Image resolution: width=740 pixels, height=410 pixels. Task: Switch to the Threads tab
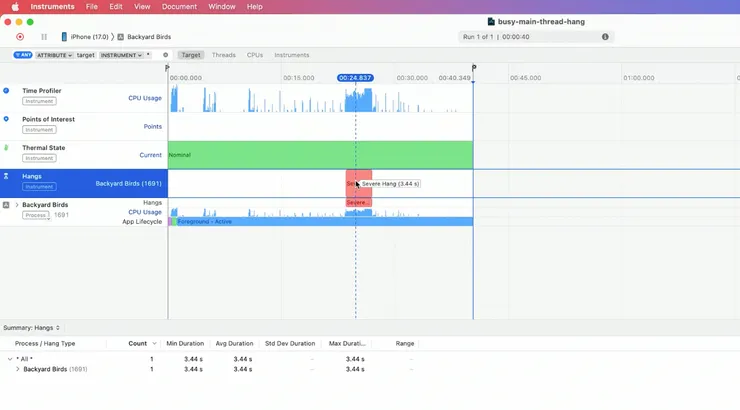pos(224,55)
